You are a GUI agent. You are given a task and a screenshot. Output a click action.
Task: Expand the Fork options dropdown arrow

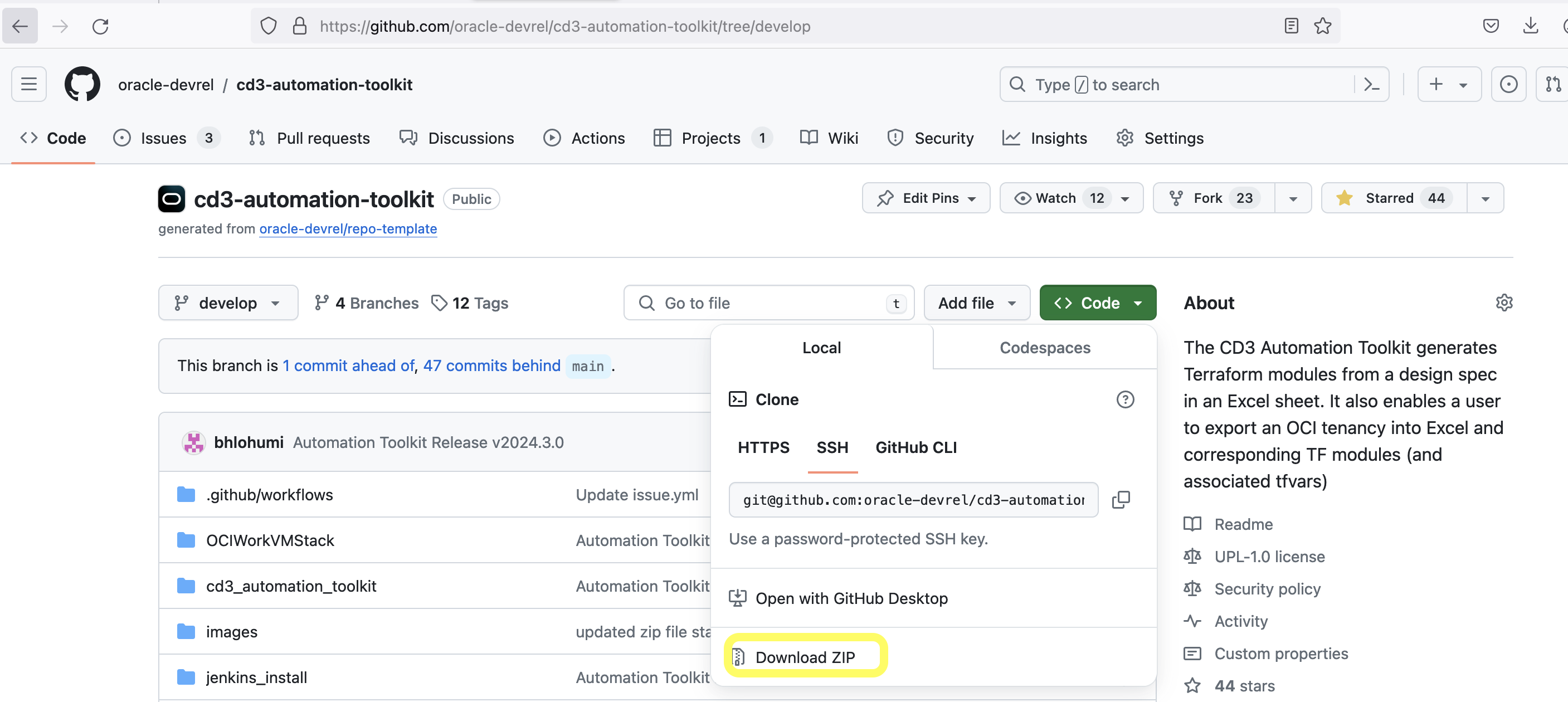[1293, 198]
